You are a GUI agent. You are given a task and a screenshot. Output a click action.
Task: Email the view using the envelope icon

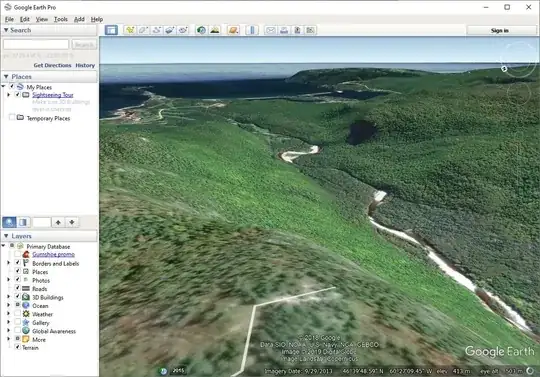[x=270, y=30]
